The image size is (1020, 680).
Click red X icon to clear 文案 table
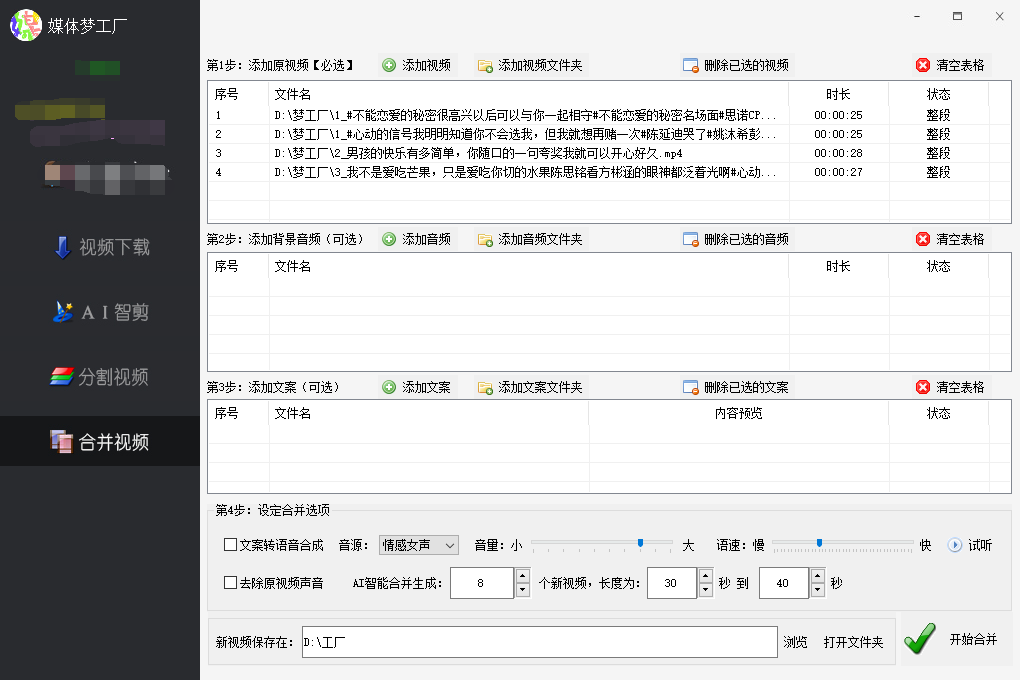tap(922, 387)
